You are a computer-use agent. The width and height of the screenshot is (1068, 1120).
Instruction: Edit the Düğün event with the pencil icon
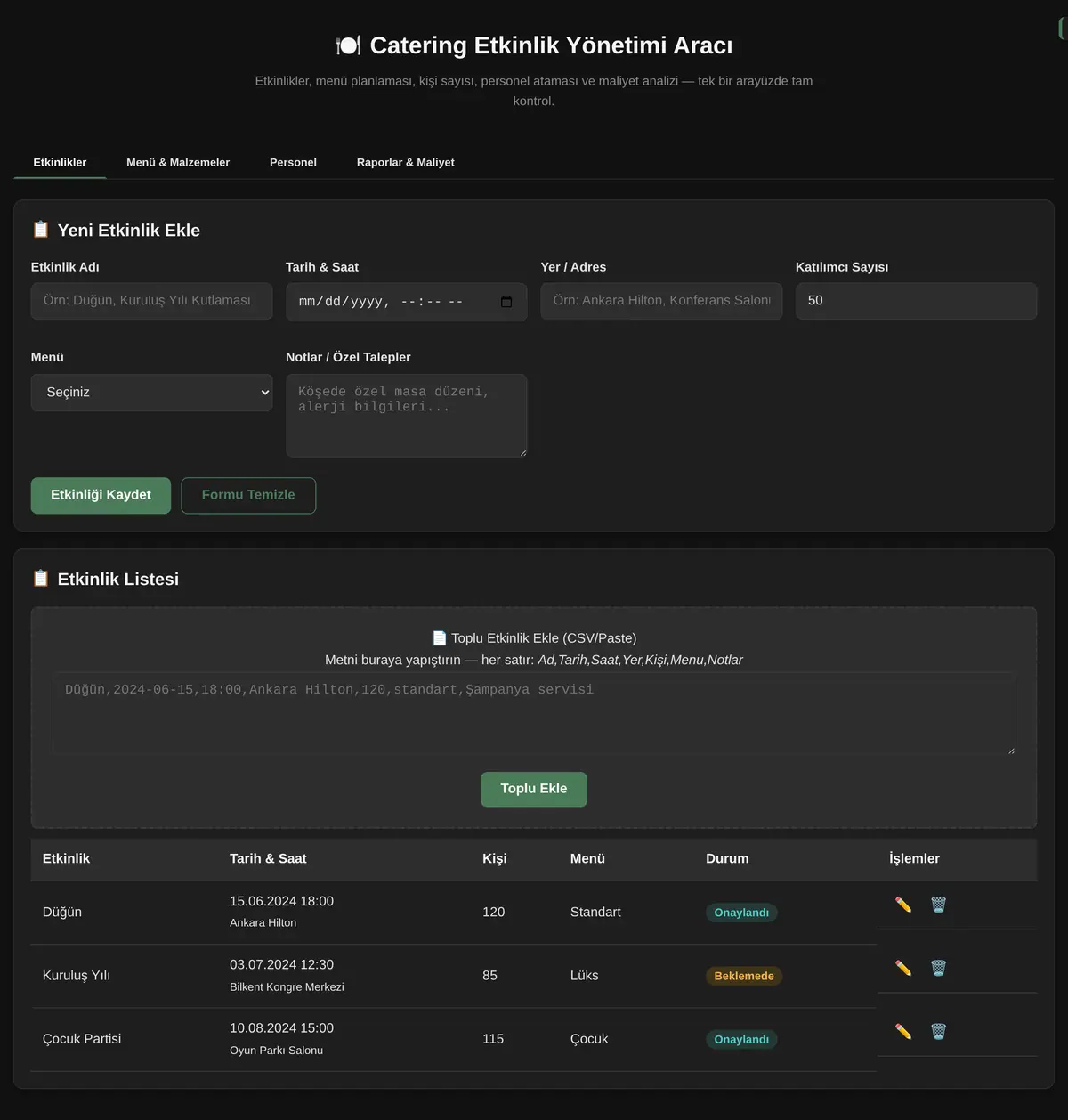click(903, 905)
